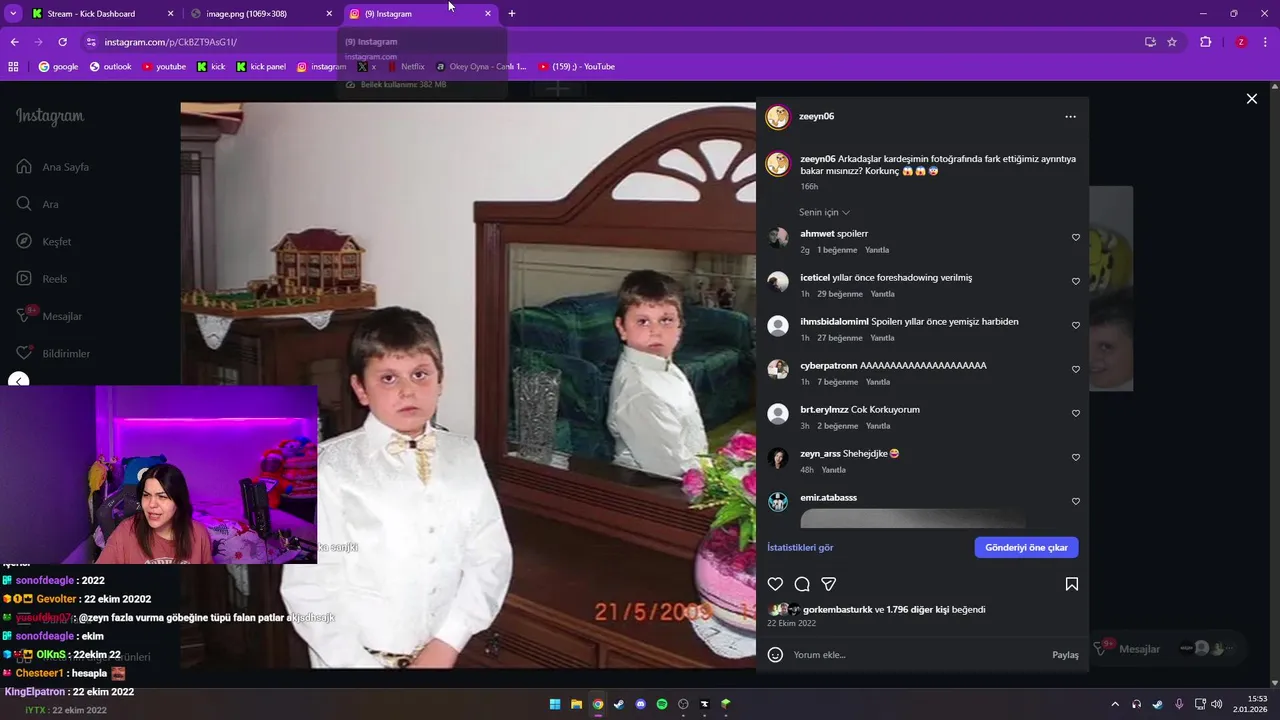Screen dimensions: 1280x720
Task: Open the Windows Start button
Action: coord(555,704)
